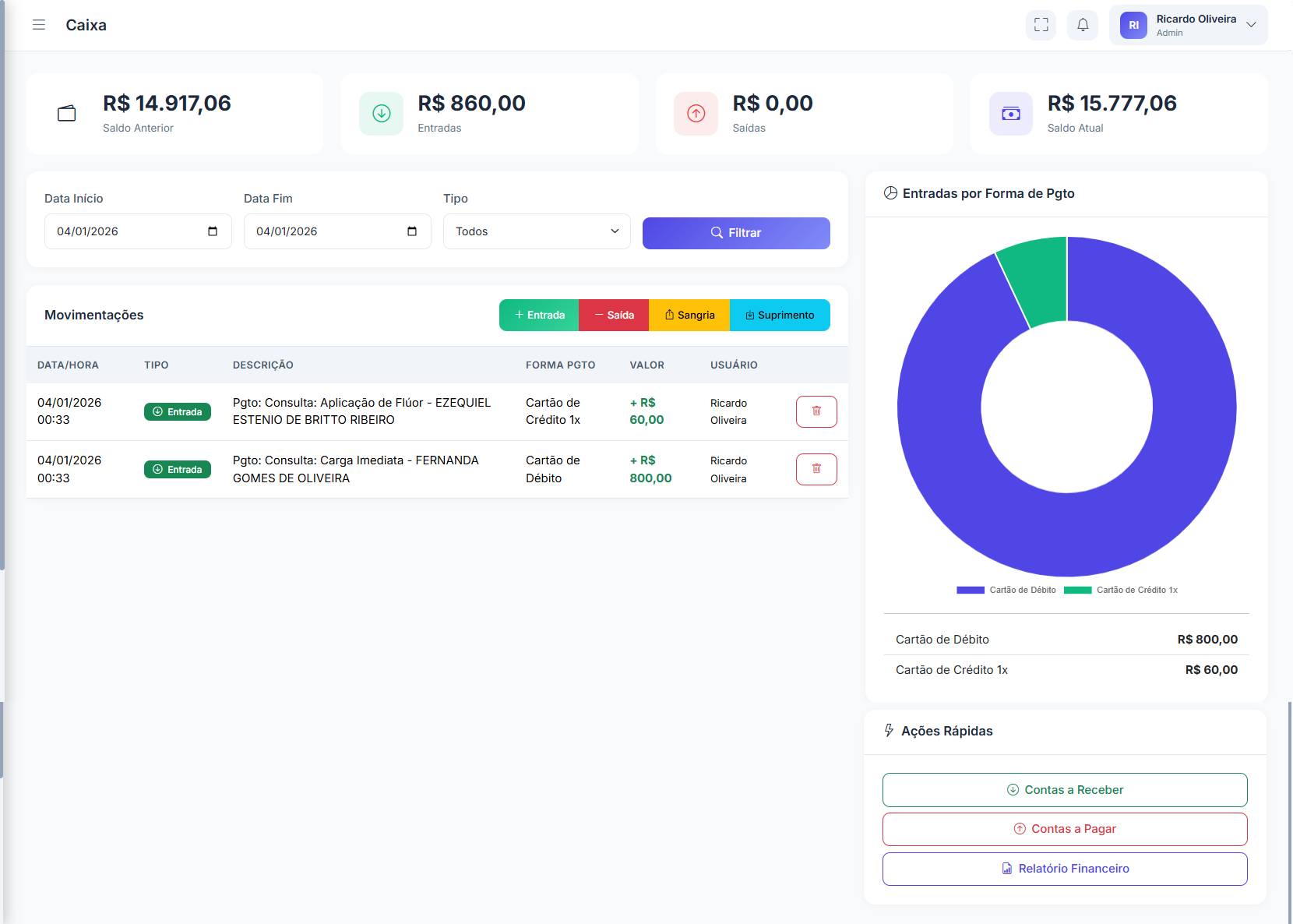Open the Ricardo Oliveira user menu
The width and height of the screenshot is (1293, 924).
[x=1188, y=25]
